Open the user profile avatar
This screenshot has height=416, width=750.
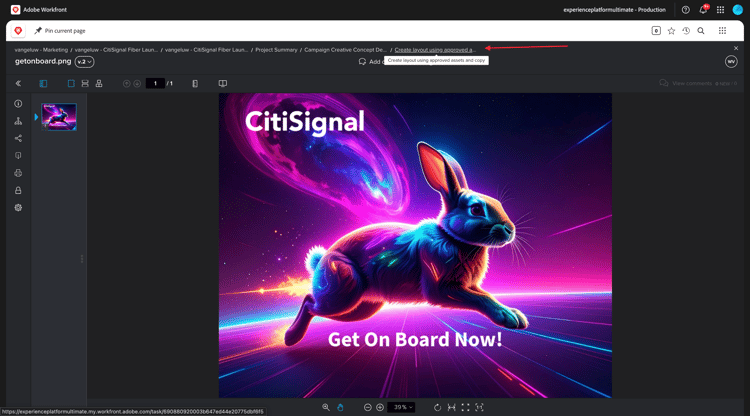click(738, 10)
